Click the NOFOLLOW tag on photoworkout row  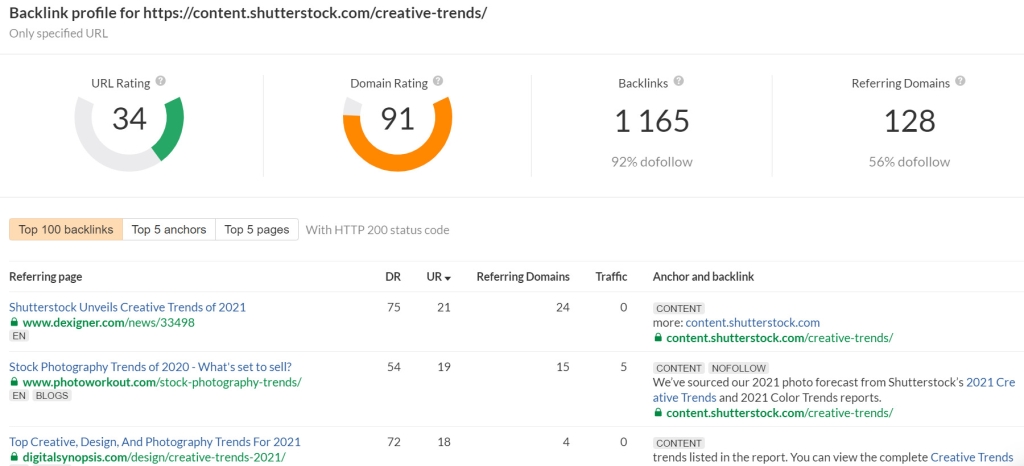coord(738,368)
